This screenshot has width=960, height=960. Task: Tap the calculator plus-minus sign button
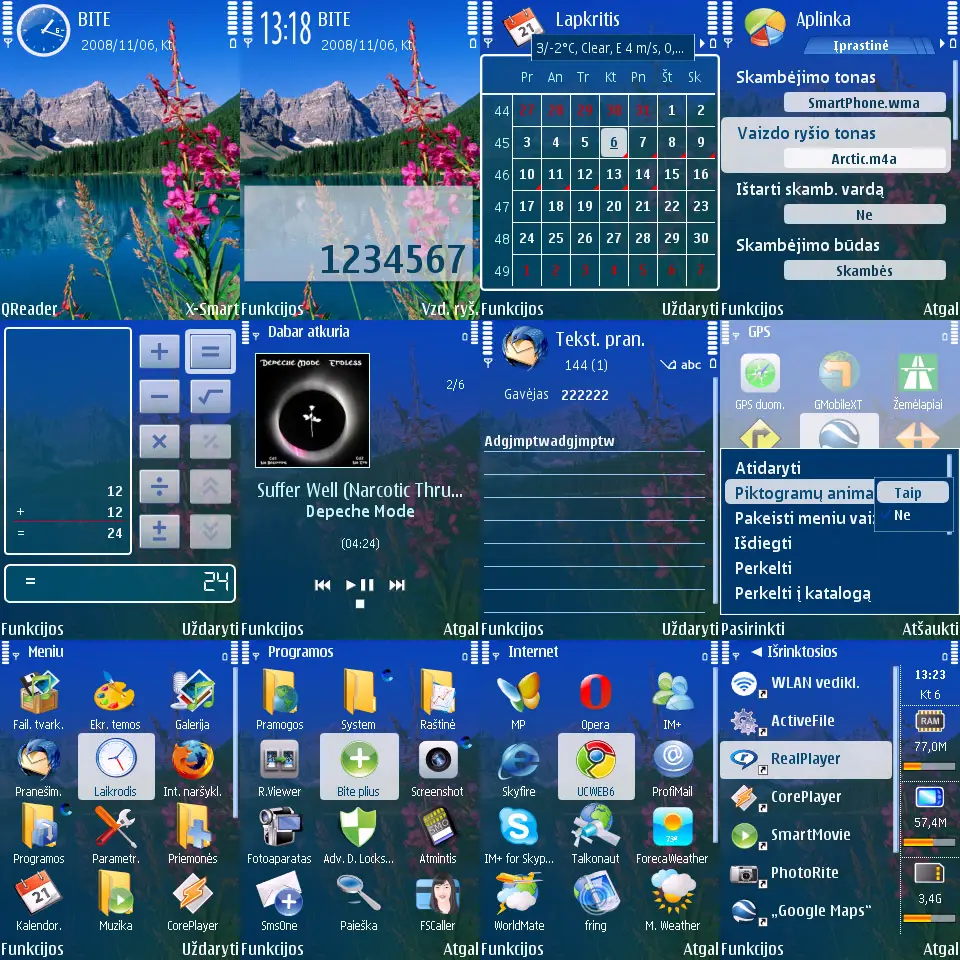159,531
